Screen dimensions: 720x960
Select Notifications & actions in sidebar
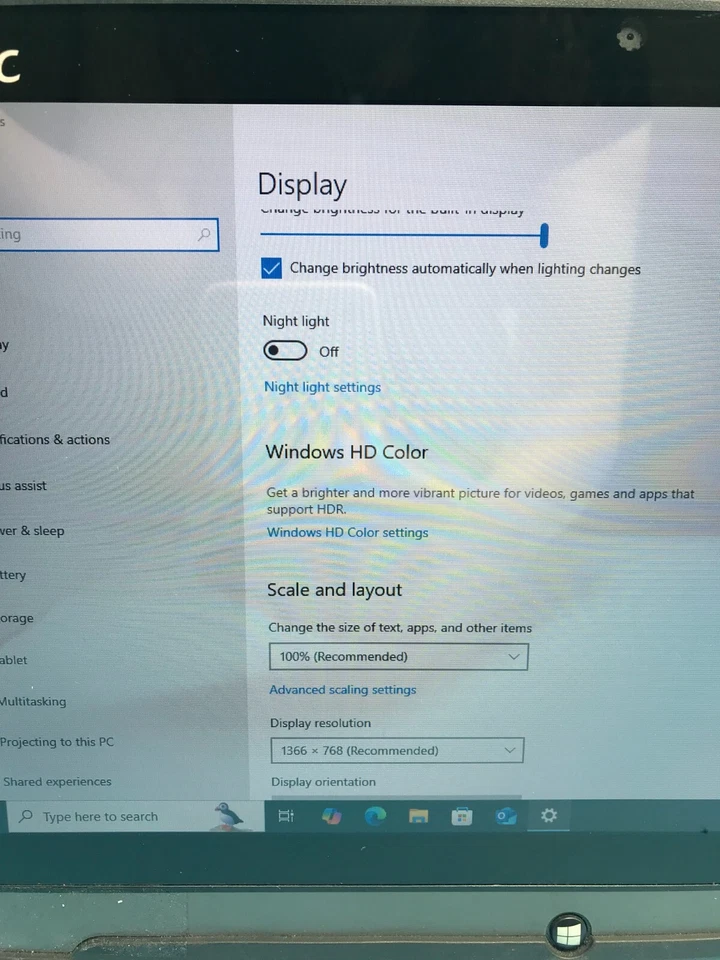click(x=55, y=440)
